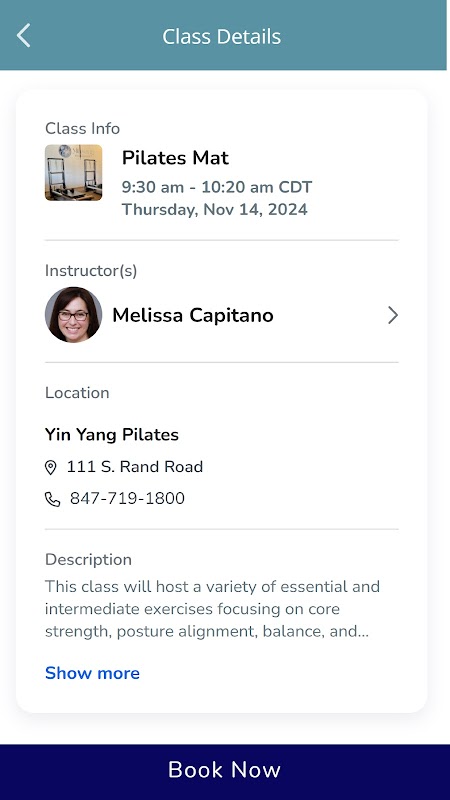
Task: Click the Location section label
Action: [x=77, y=393]
